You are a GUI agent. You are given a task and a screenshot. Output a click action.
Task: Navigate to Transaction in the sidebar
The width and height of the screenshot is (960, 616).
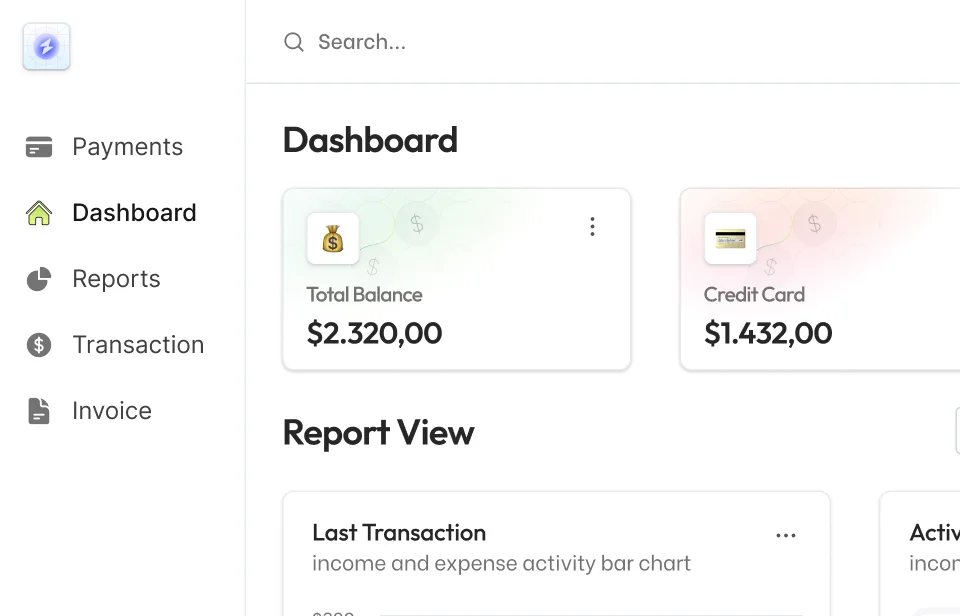(138, 345)
